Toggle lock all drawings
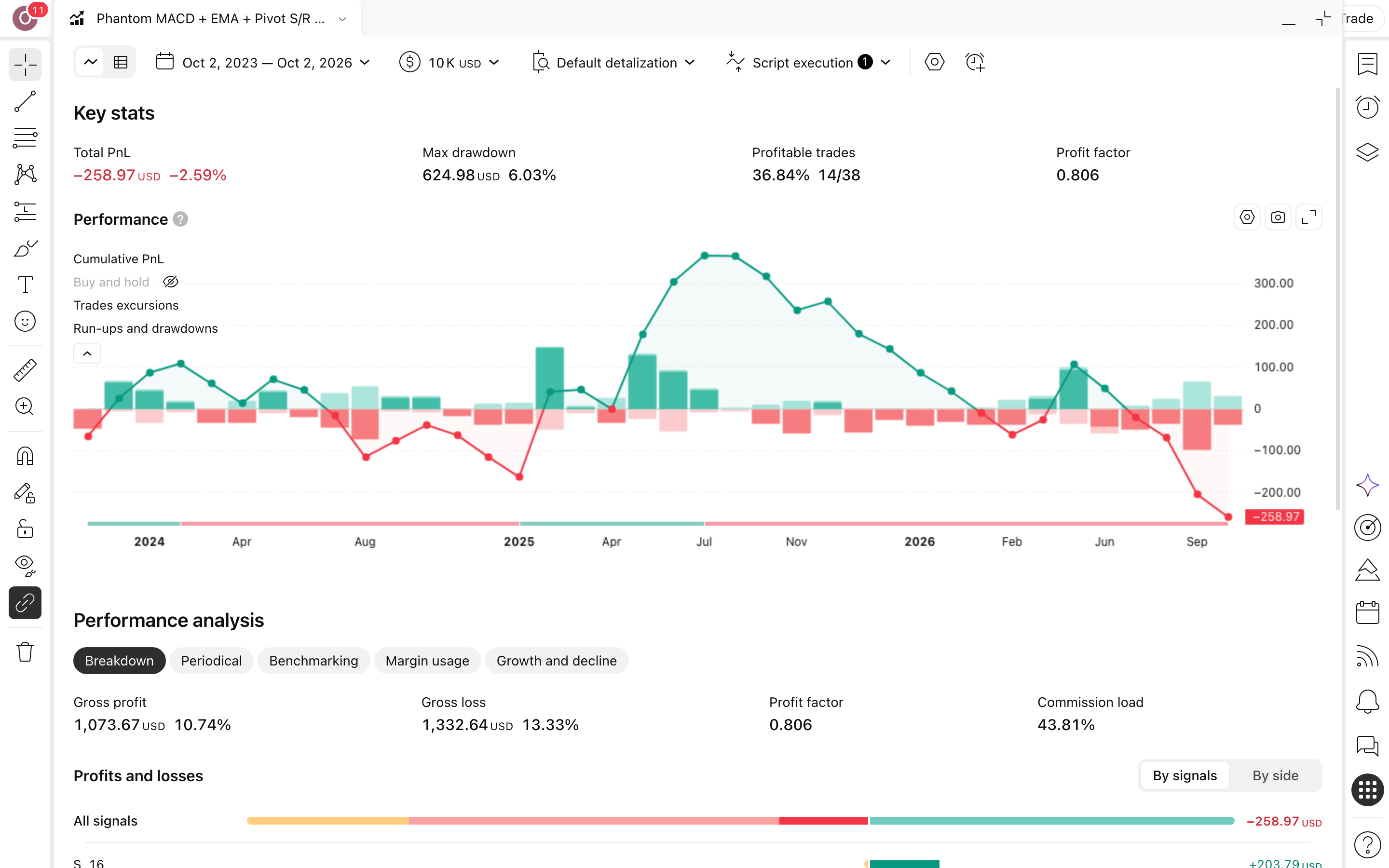 pyautogui.click(x=25, y=529)
